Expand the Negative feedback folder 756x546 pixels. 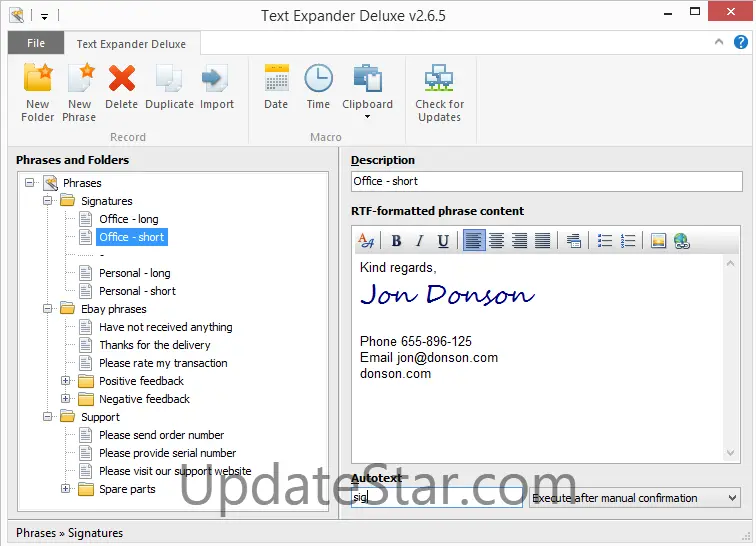tap(66, 398)
